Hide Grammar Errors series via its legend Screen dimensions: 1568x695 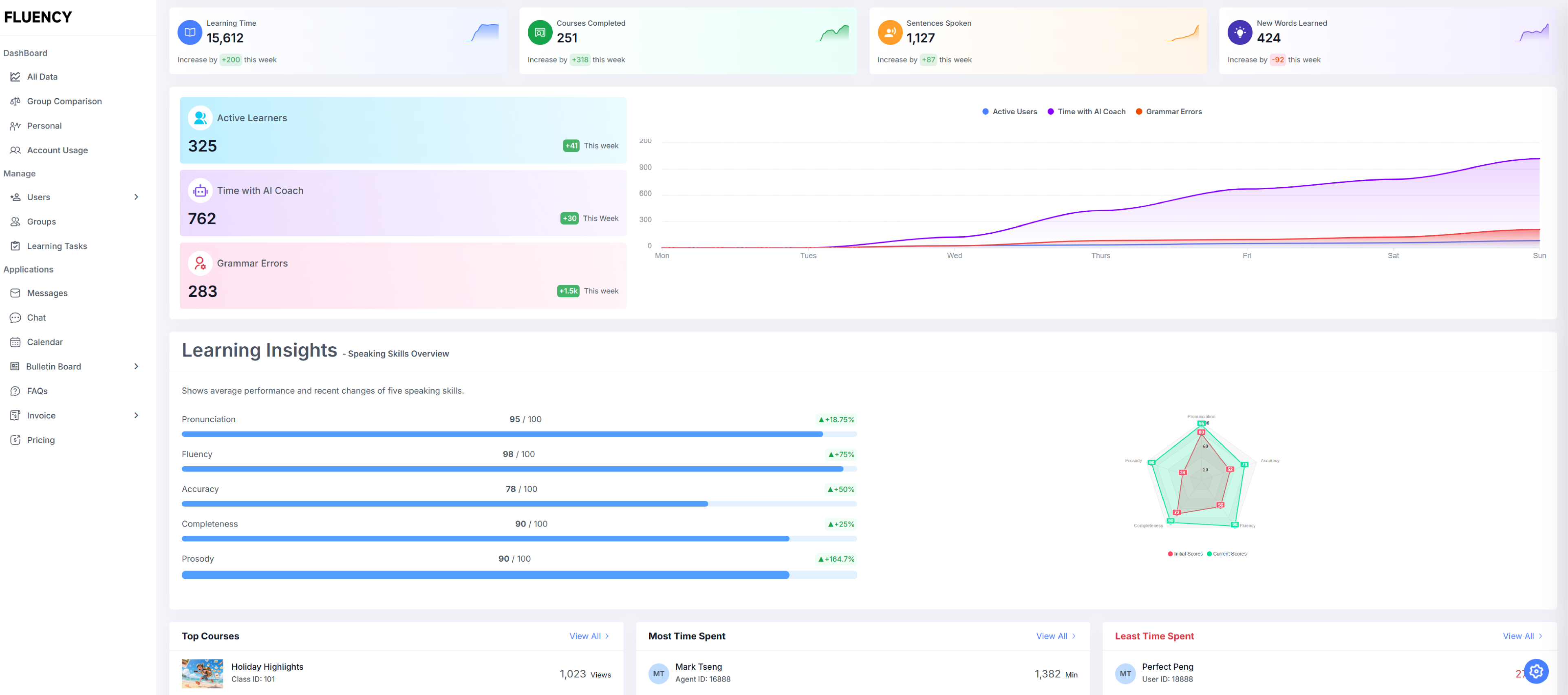pos(1169,111)
